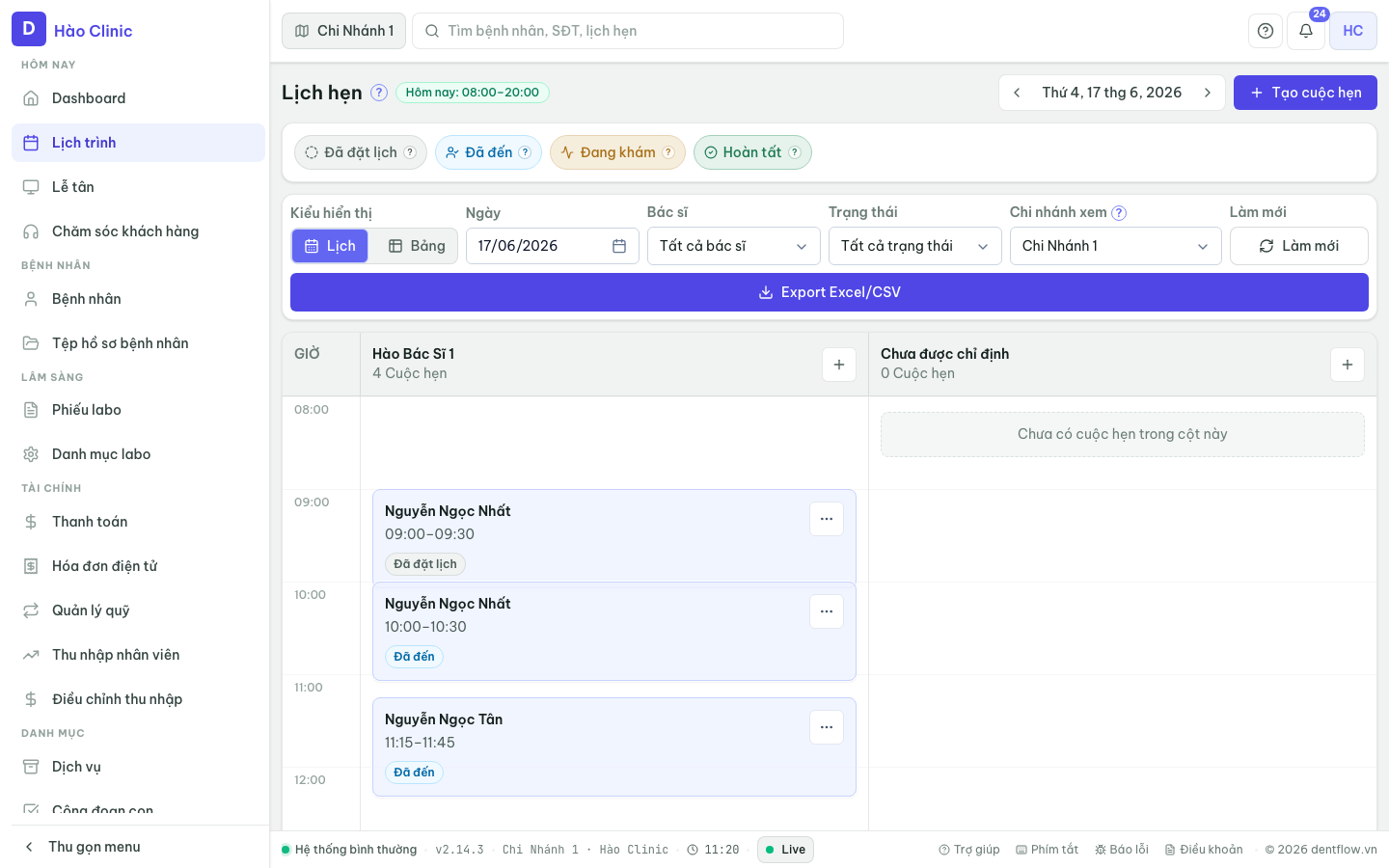Switch to Lịch calendar view
The image size is (1389, 868).
(330, 246)
